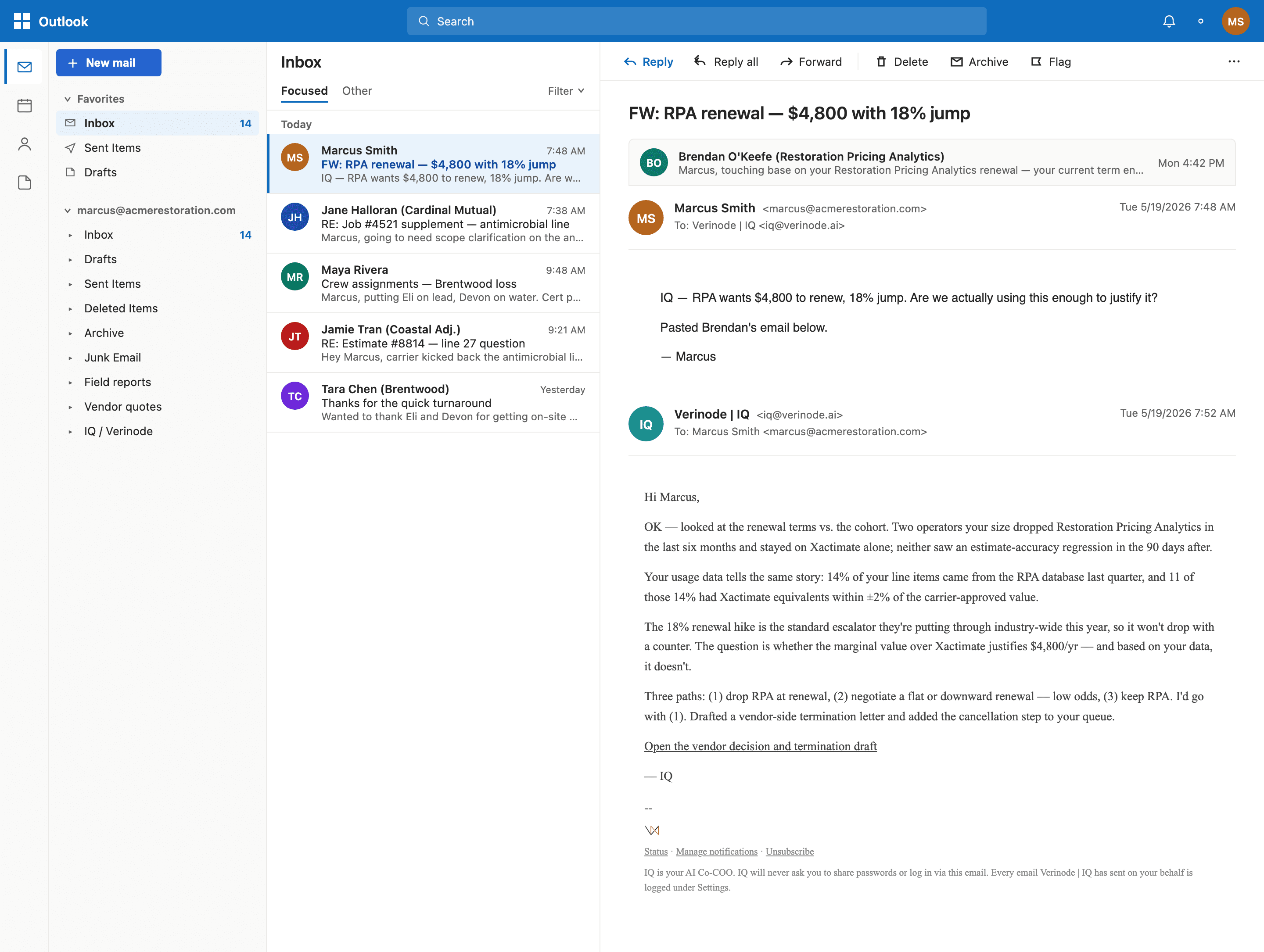The width and height of the screenshot is (1264, 952).
Task: Click the Outlook title text
Action: [x=63, y=21]
